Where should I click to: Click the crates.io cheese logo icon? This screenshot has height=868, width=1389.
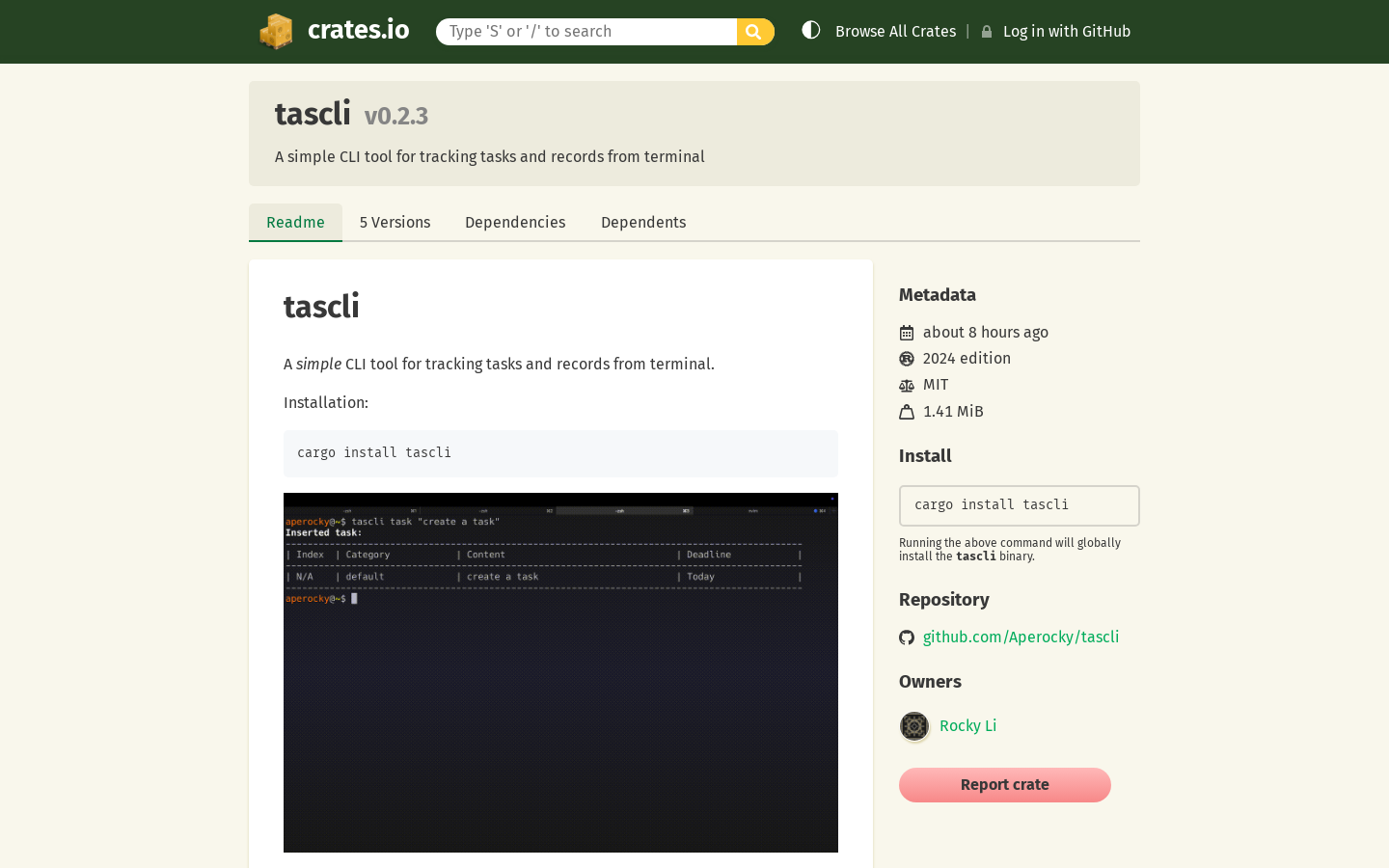coord(276,32)
